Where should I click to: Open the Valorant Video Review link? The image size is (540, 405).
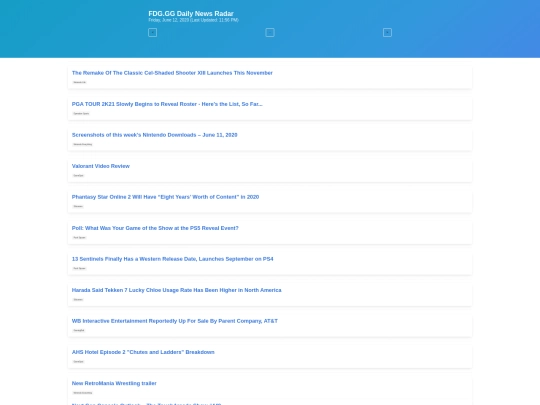point(101,166)
